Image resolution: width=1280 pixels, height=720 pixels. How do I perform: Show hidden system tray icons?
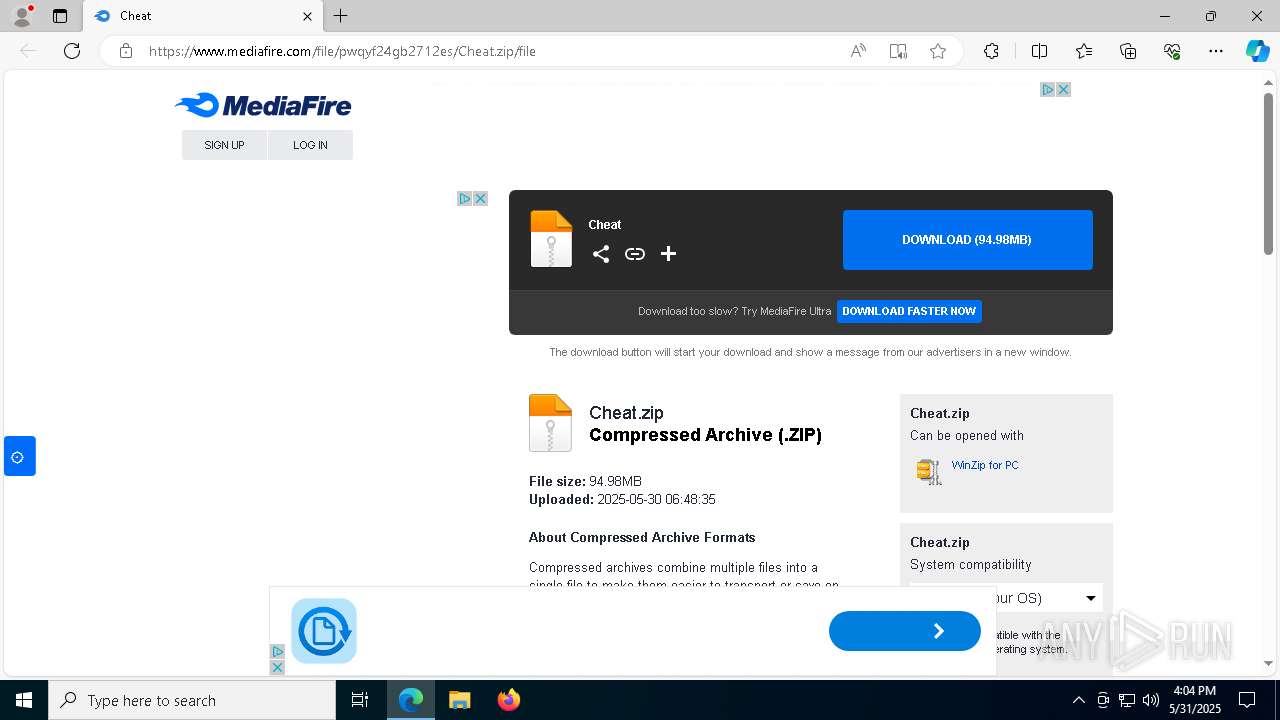pyautogui.click(x=1078, y=700)
